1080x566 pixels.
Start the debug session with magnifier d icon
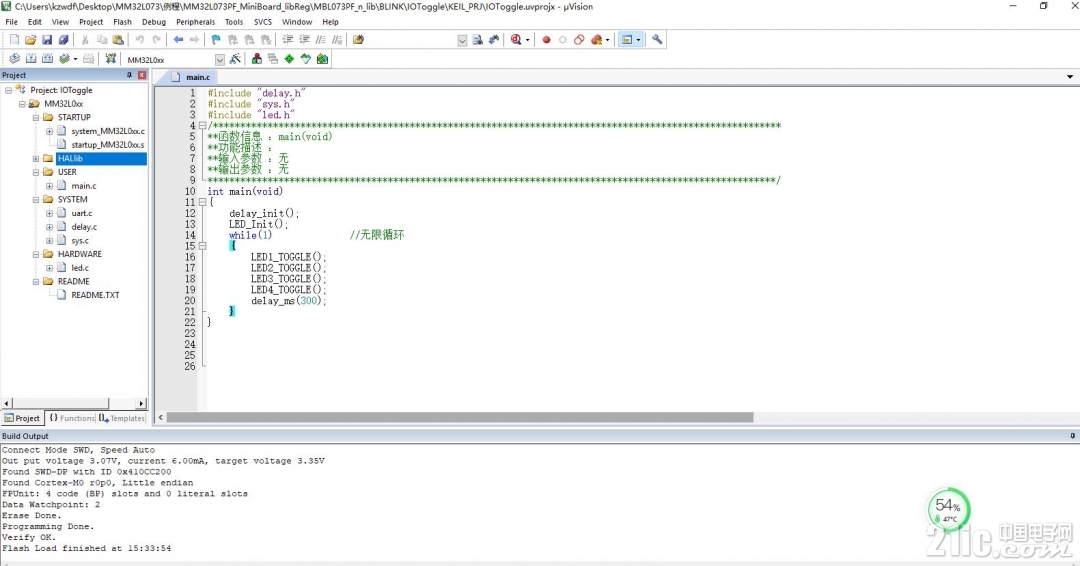tap(516, 40)
